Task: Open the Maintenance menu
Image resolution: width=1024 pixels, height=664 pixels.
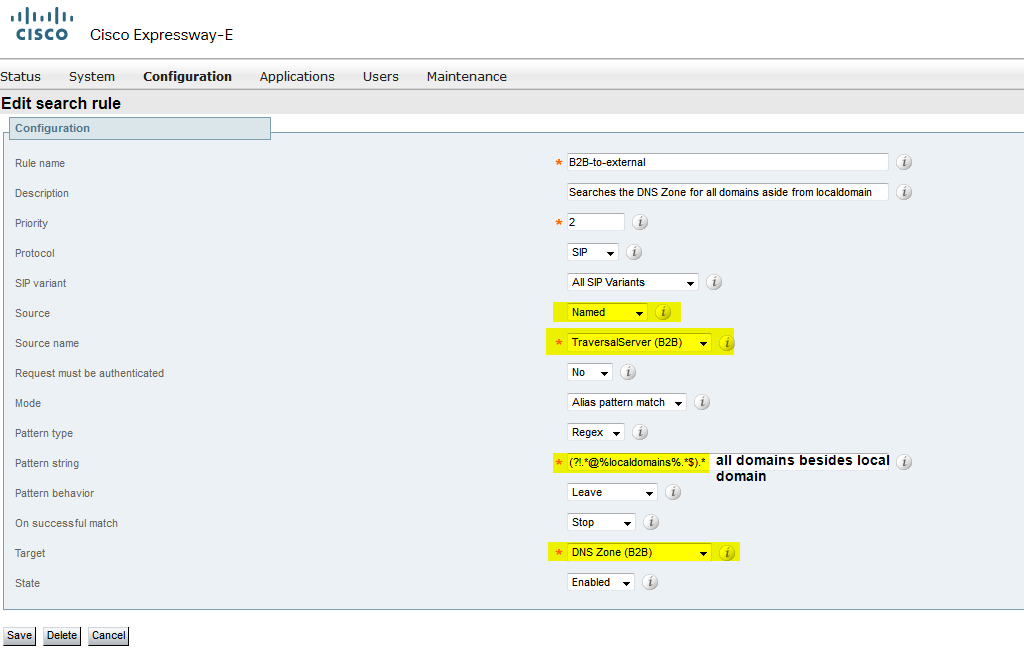Action: point(467,76)
